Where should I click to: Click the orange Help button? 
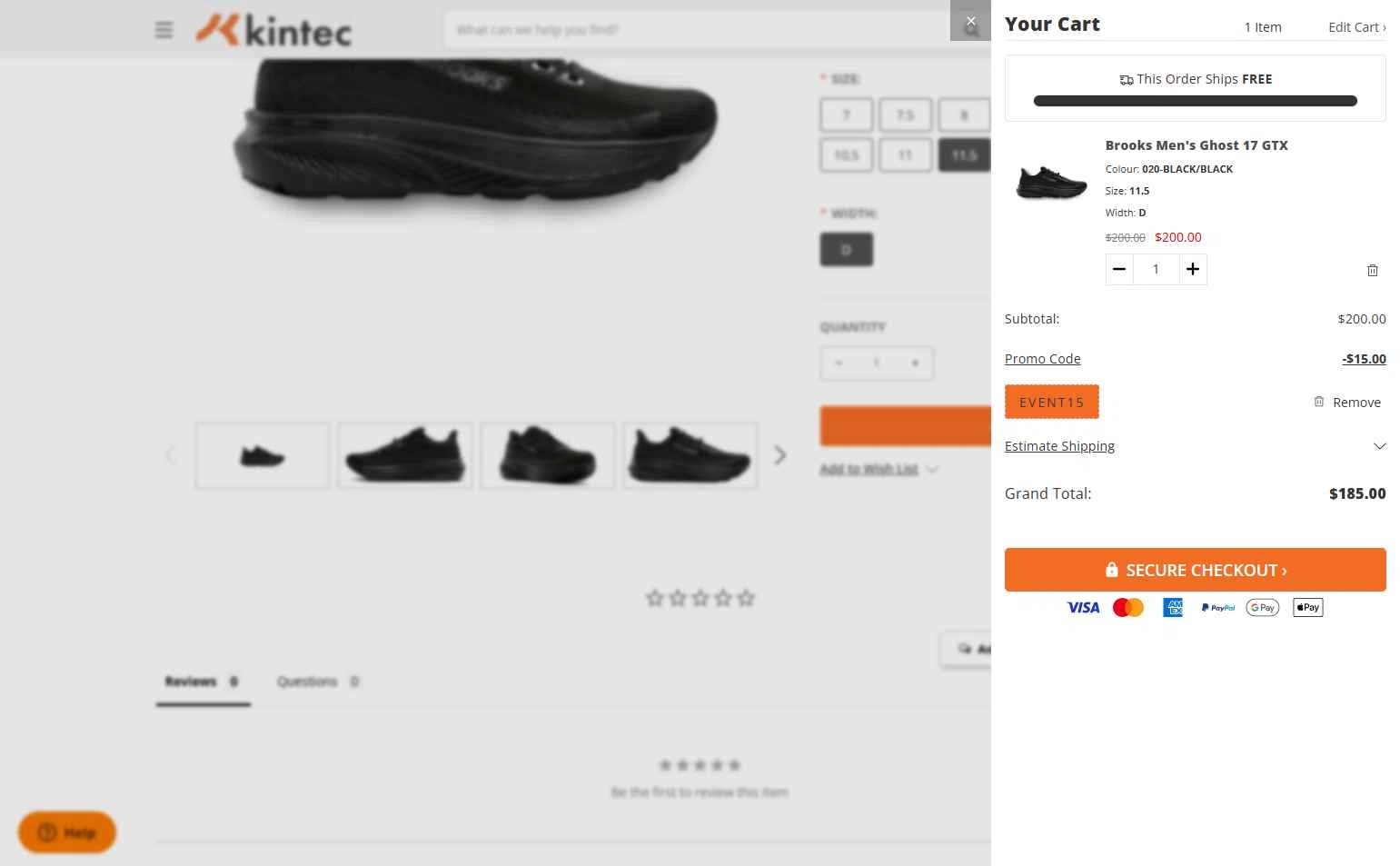coord(67,832)
